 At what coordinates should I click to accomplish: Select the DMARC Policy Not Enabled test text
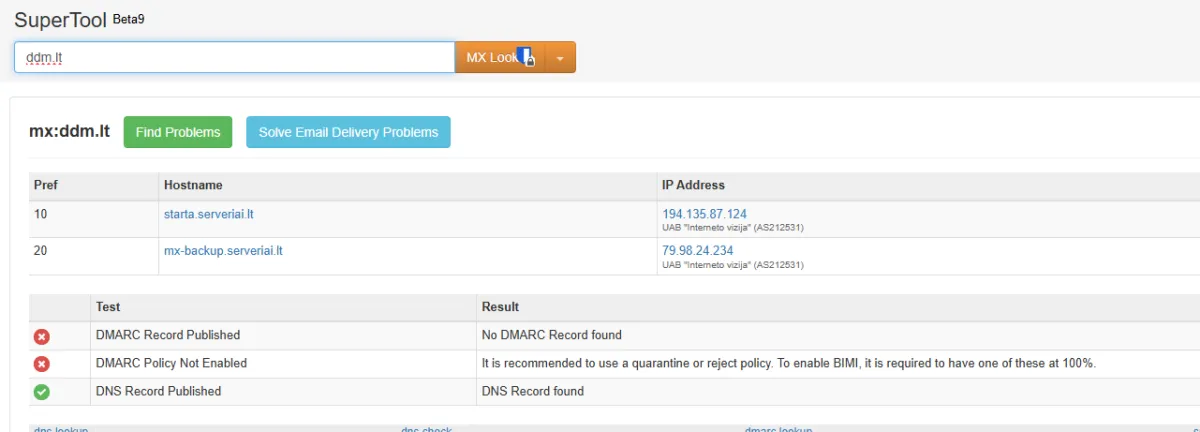[171, 363]
